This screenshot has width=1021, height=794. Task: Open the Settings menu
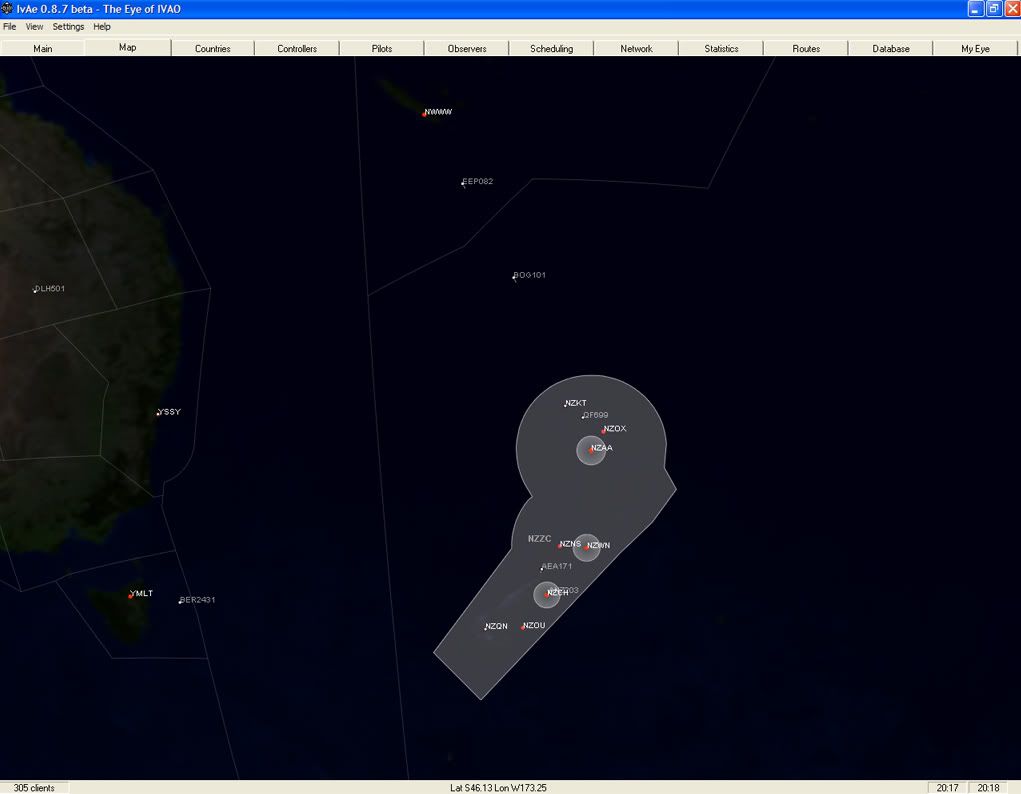pyautogui.click(x=68, y=27)
